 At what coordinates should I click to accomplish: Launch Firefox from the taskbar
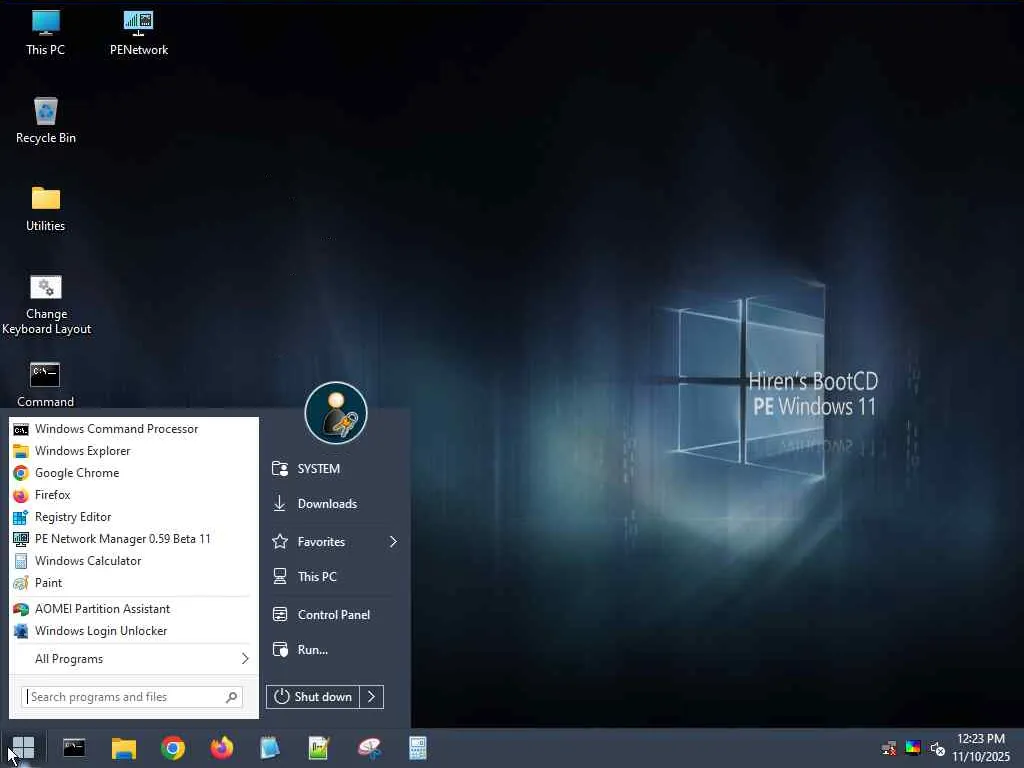click(222, 748)
